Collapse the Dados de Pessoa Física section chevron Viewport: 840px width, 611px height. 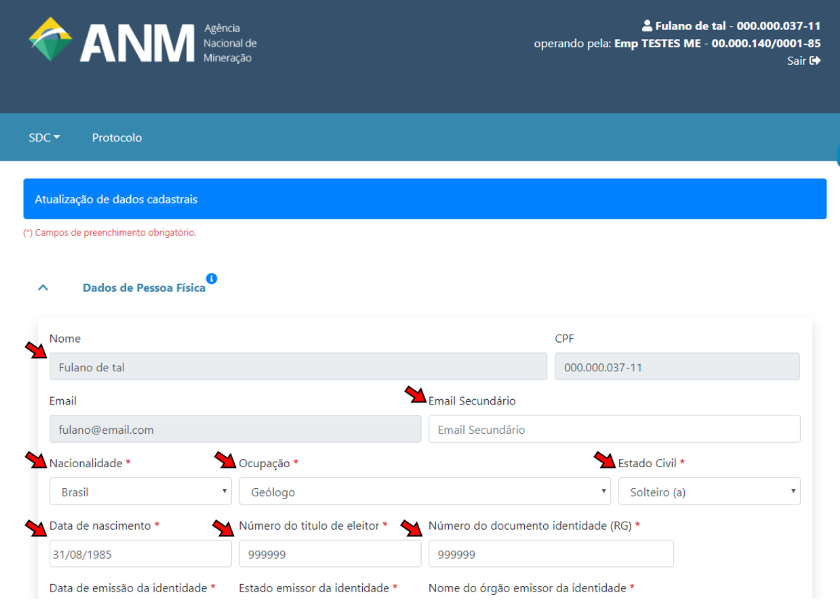(x=43, y=288)
